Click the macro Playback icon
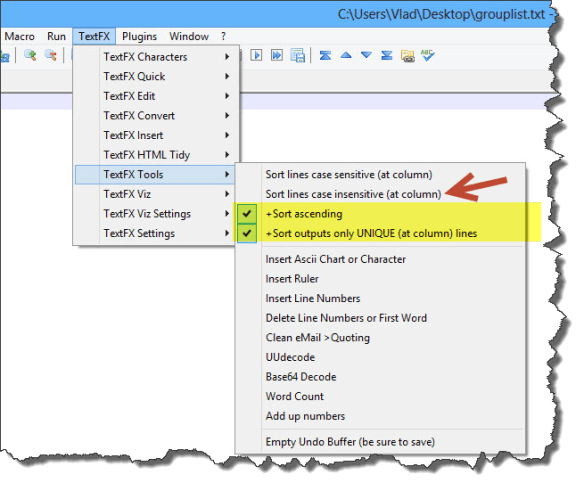584x491 pixels. pyautogui.click(x=256, y=55)
